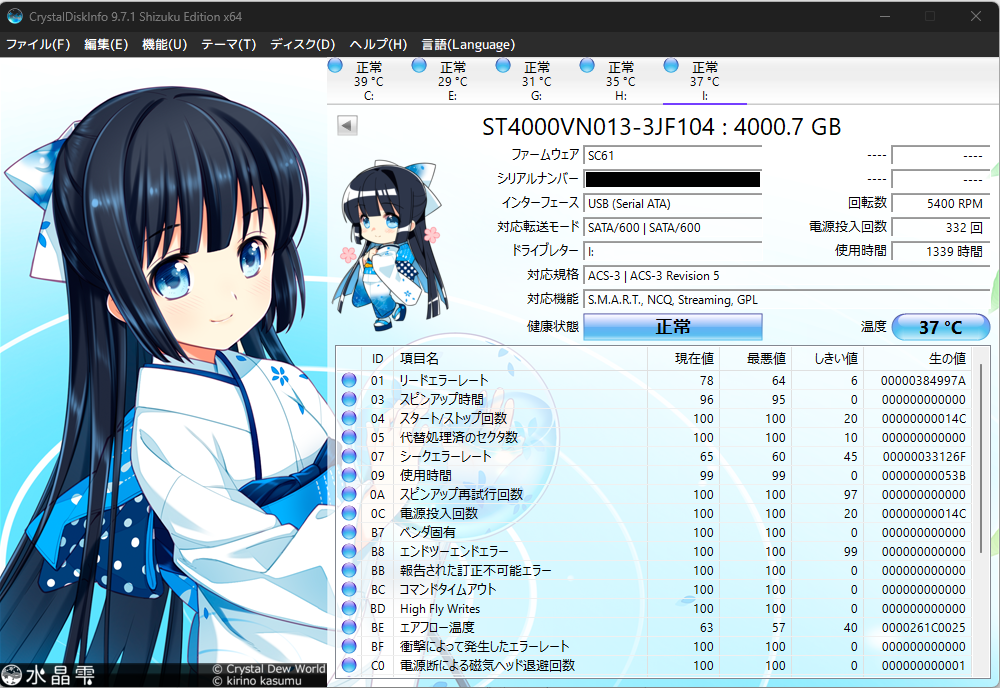Open the ヘルプ(H) menu
The width and height of the screenshot is (1000, 688).
tap(378, 45)
